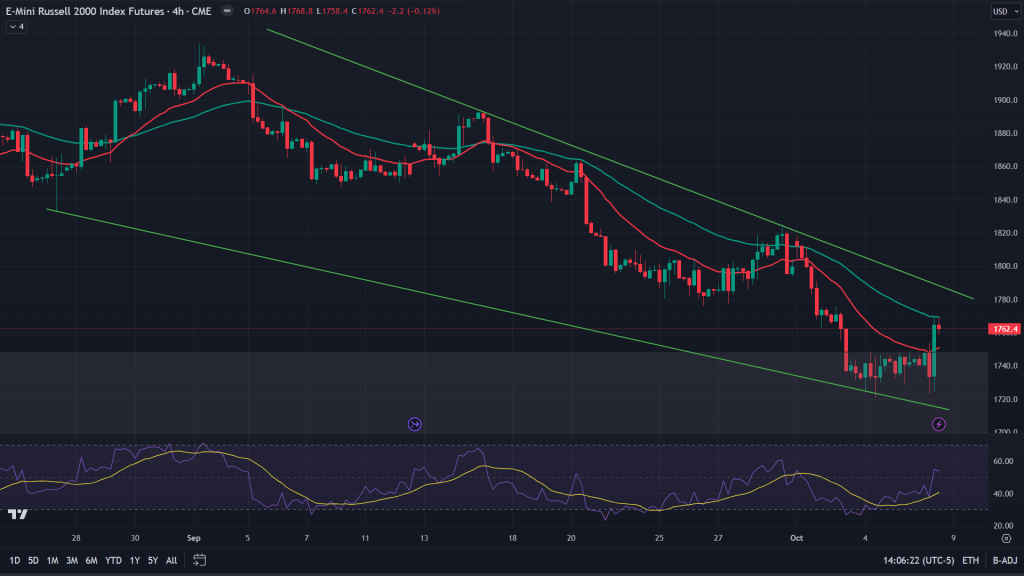The width and height of the screenshot is (1024, 576).
Task: Toggle the ETH extended hours session
Action: click(x=970, y=560)
